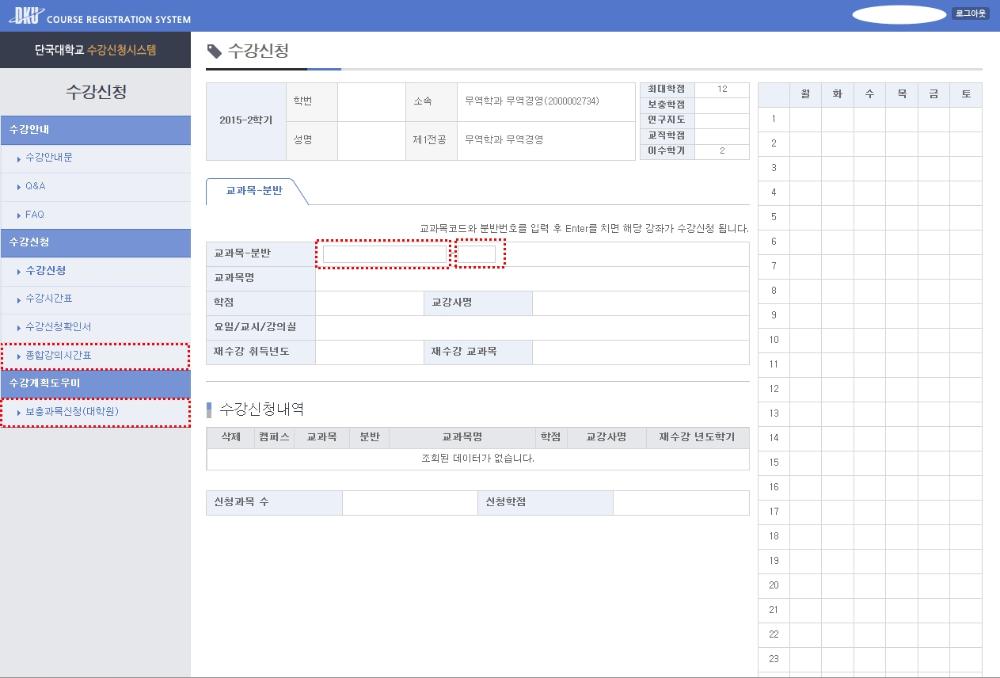
Task: Open 종합강의시간표 in the sidebar
Action: (58, 356)
